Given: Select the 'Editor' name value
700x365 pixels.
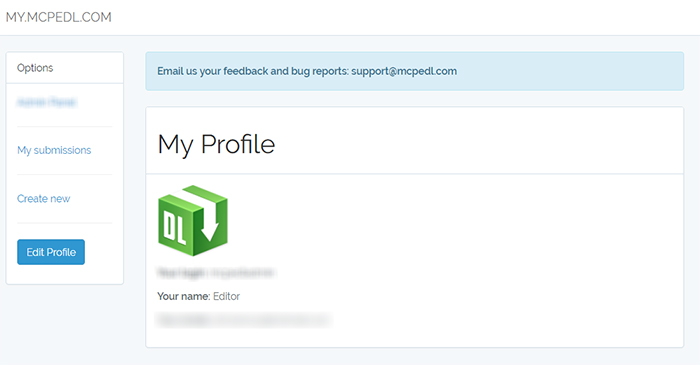Looking at the screenshot, I should pos(226,296).
